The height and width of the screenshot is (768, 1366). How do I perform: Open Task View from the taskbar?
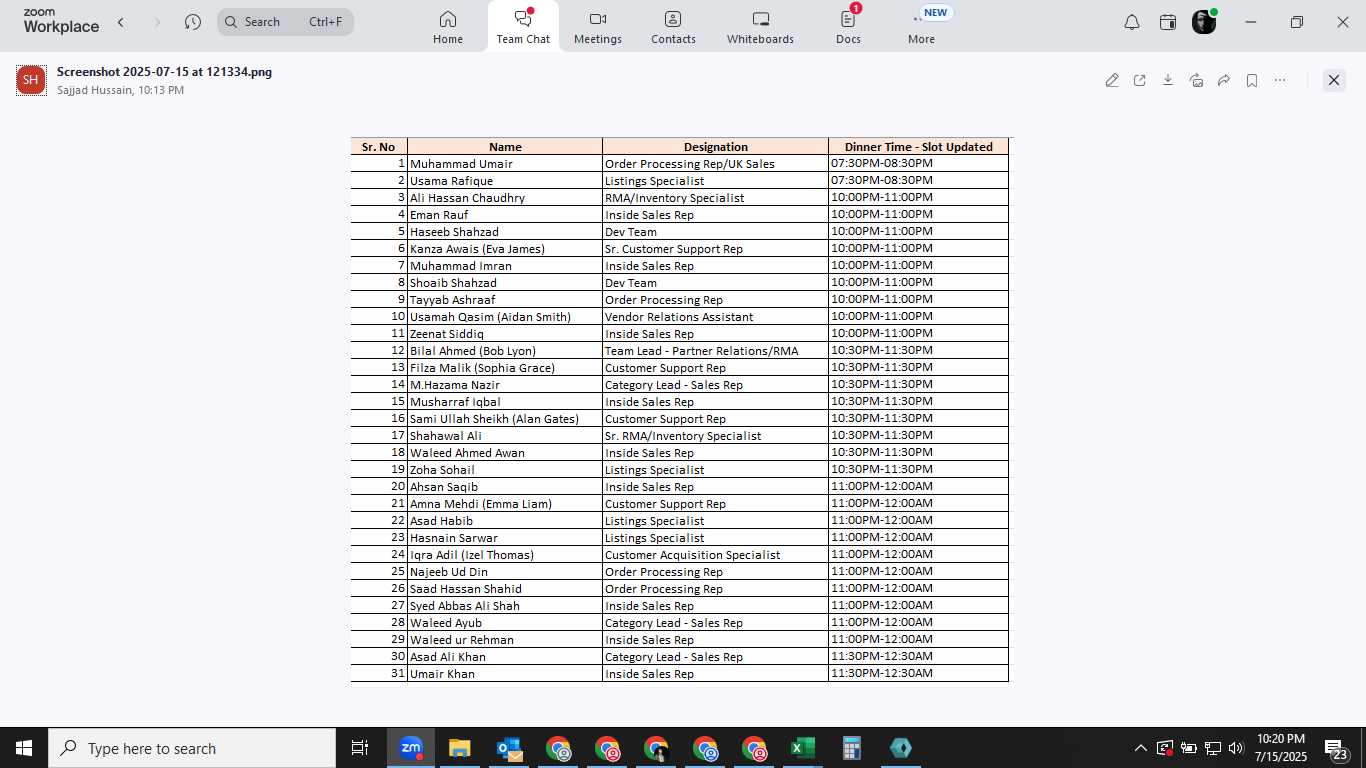(360, 748)
